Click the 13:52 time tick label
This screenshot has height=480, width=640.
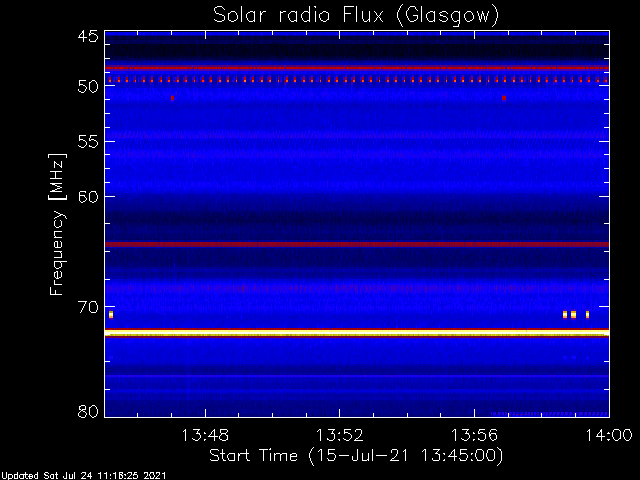point(340,435)
